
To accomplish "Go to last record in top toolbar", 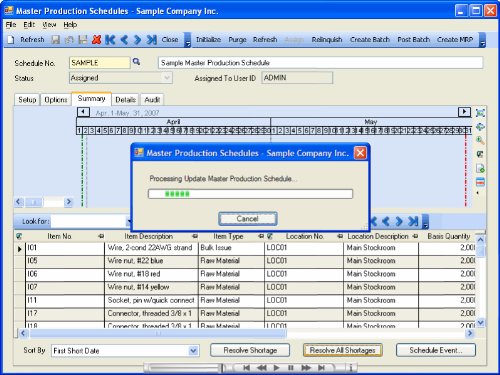I will pyautogui.click(x=152, y=40).
